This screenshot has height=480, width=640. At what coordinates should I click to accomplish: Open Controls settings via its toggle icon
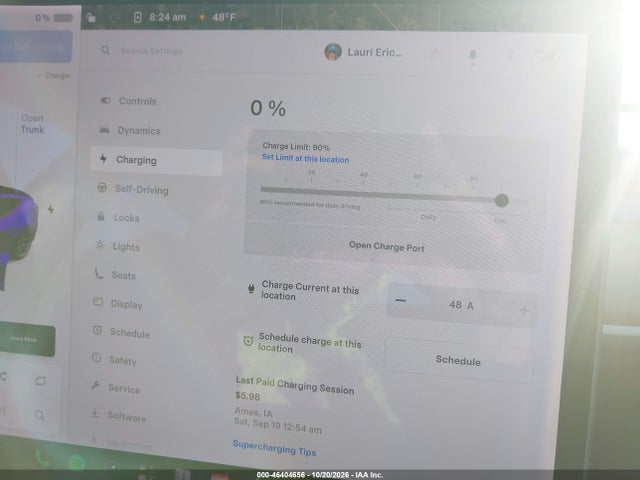[106, 100]
